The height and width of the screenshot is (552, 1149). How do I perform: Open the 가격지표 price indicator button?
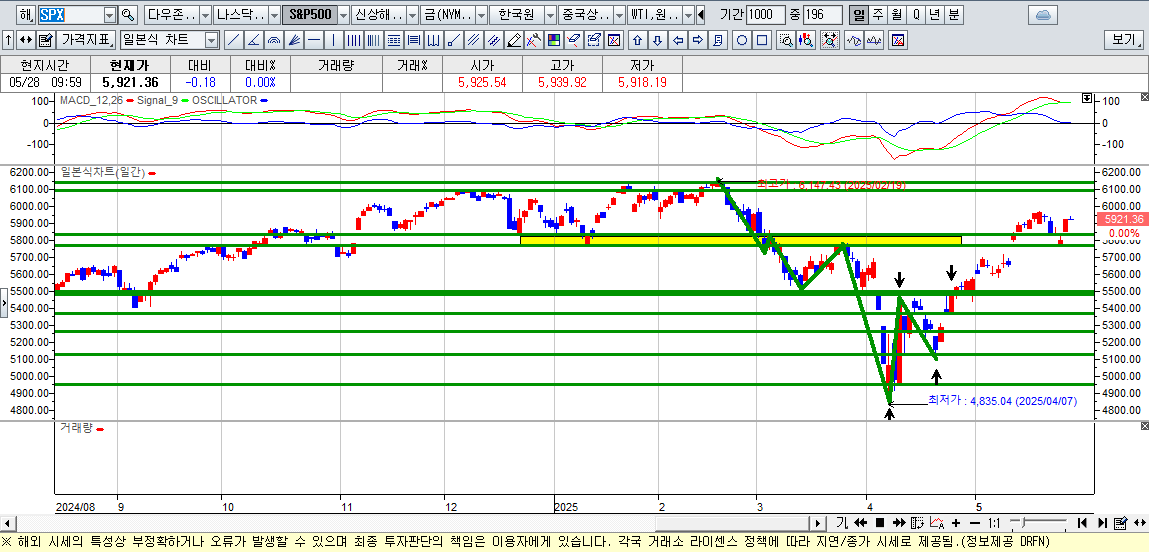86,40
